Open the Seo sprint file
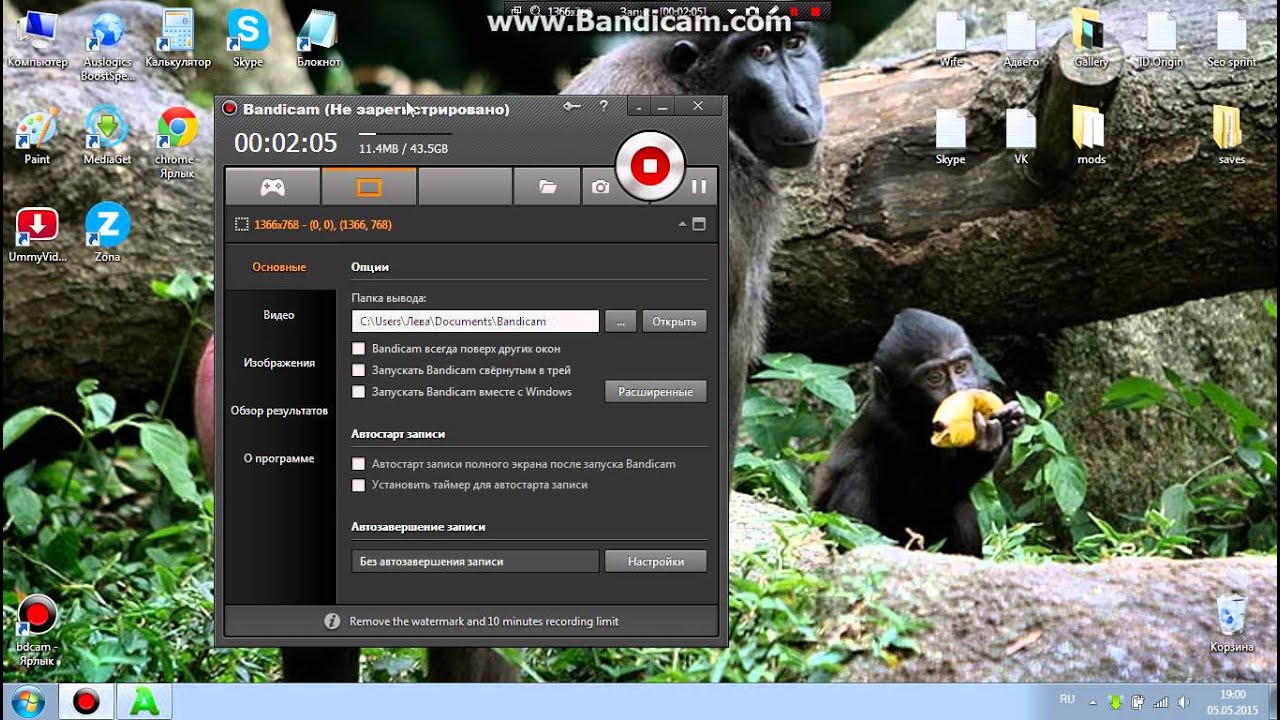 click(1231, 40)
